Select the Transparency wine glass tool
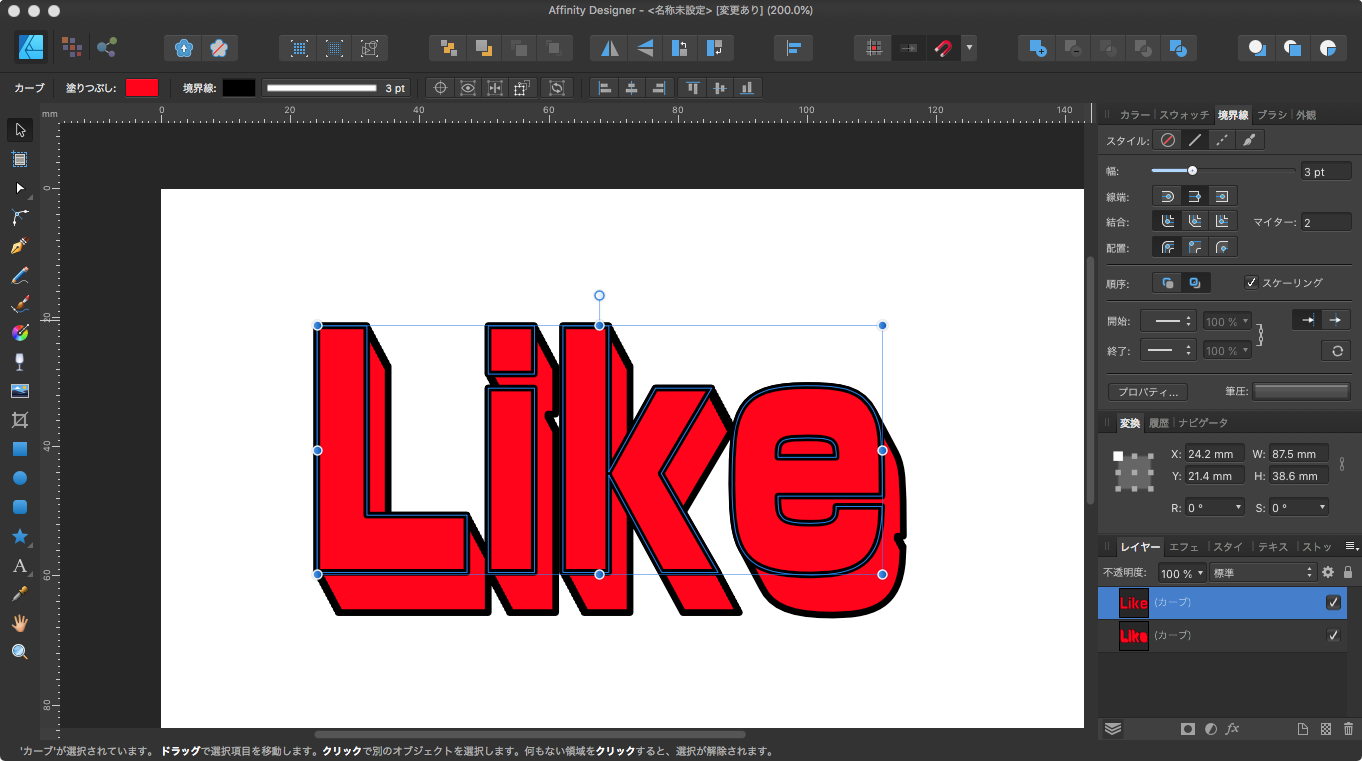This screenshot has height=761, width=1362. pyautogui.click(x=19, y=362)
